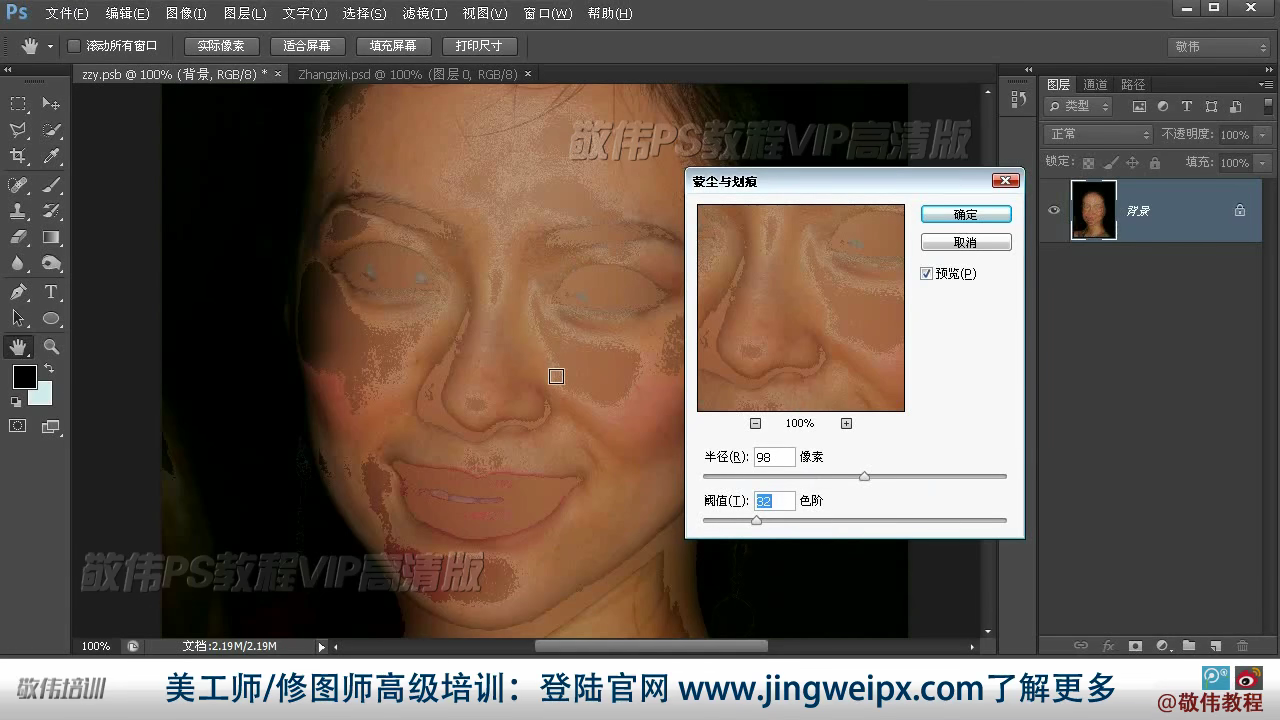Toggle smart object layer filter

tap(1235, 107)
